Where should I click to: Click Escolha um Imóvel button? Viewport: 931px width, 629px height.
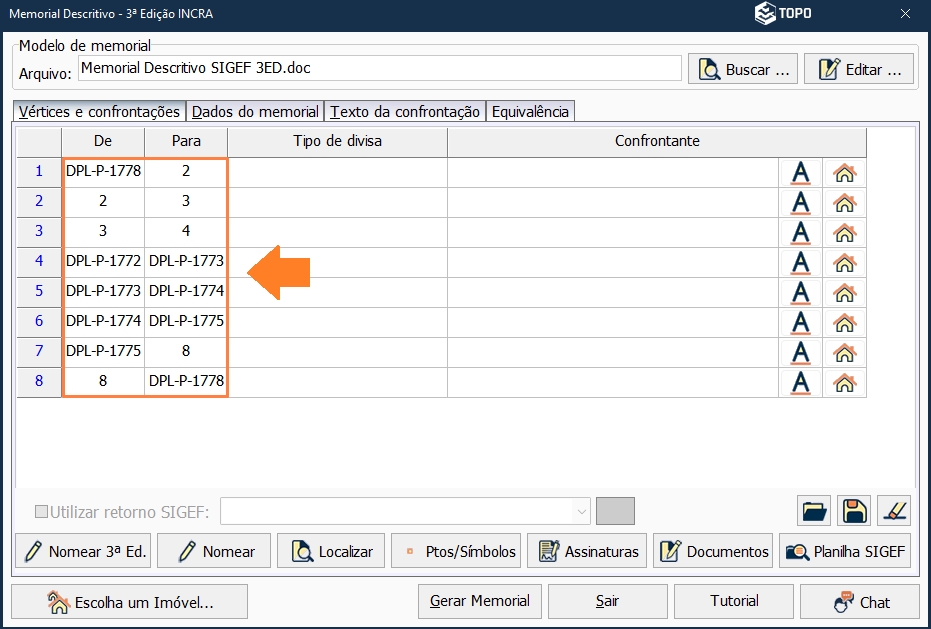point(129,602)
